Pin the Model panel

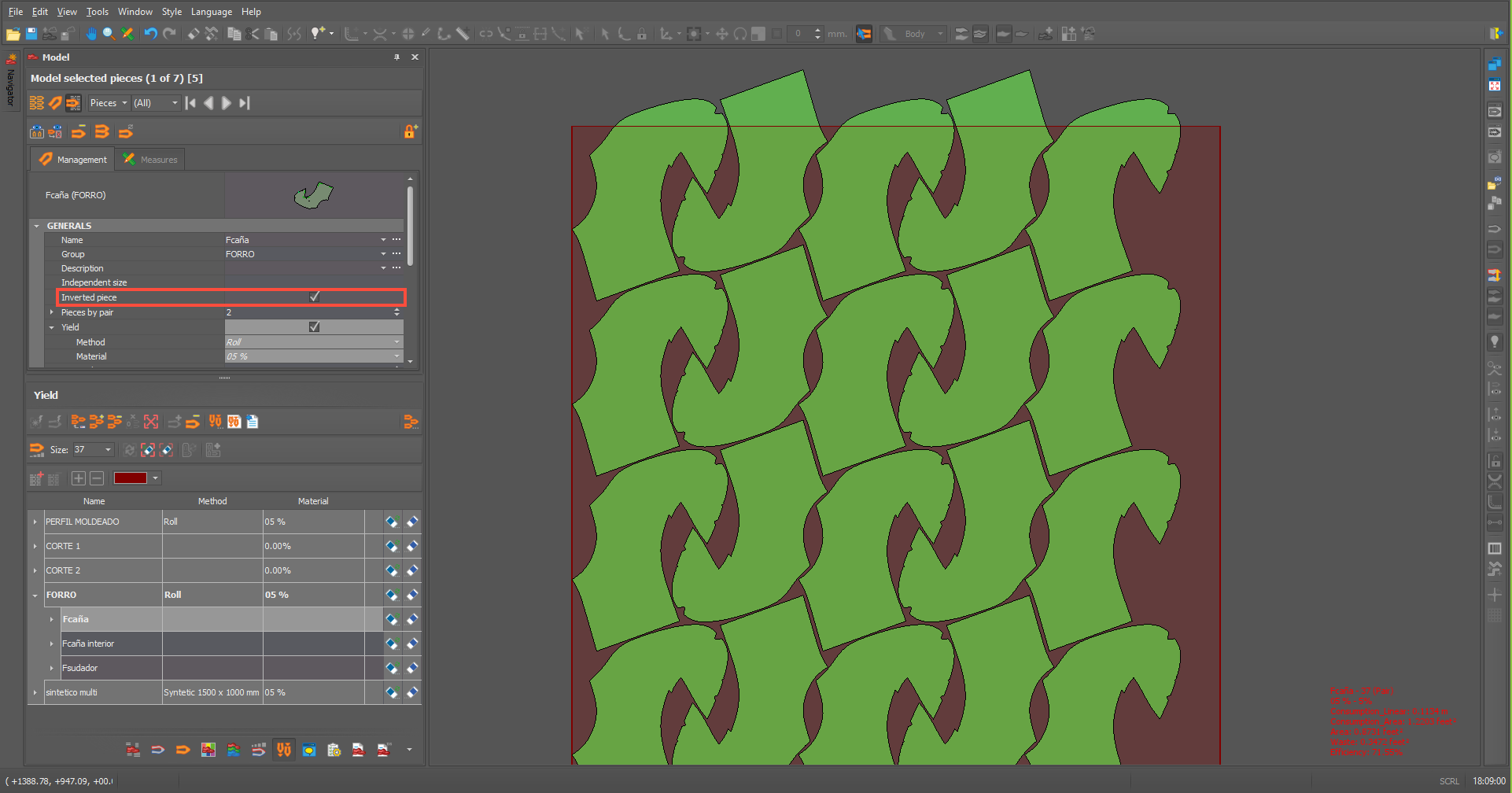tap(396, 57)
